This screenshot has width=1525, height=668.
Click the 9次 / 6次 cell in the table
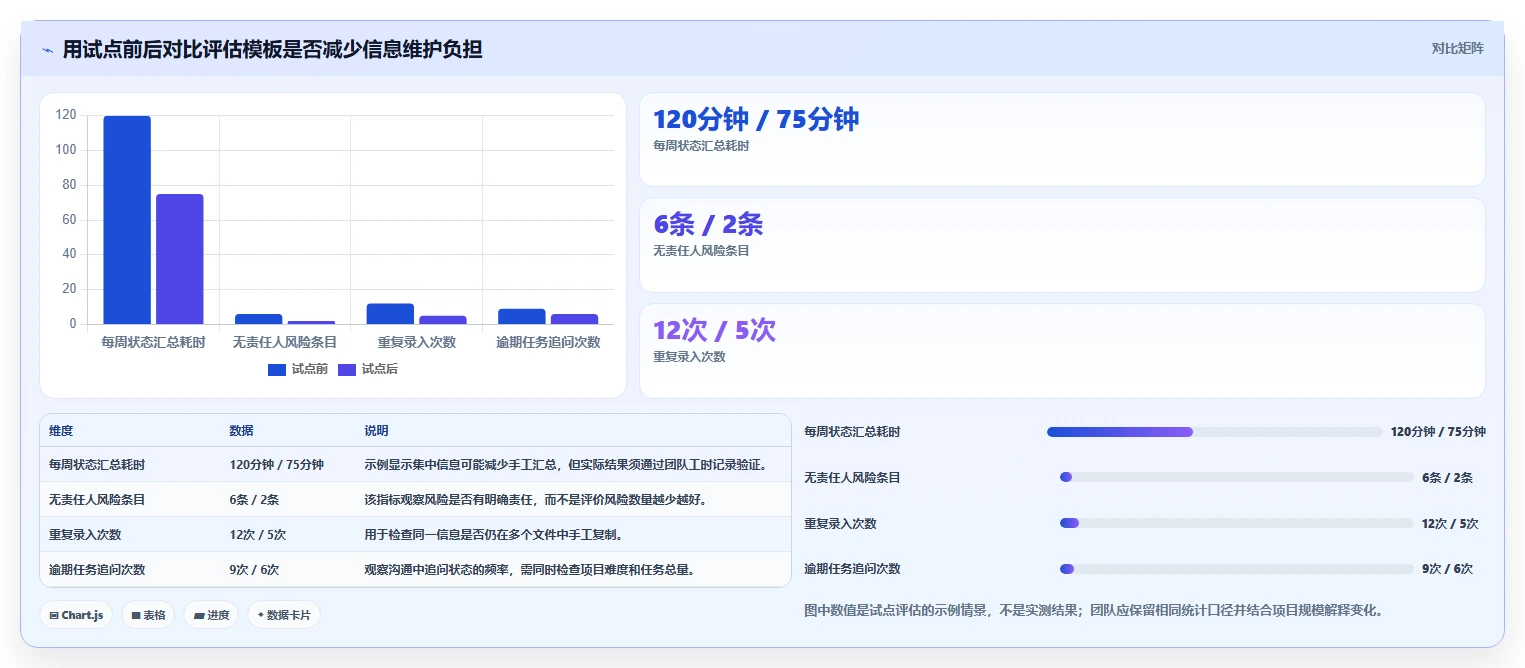254,570
